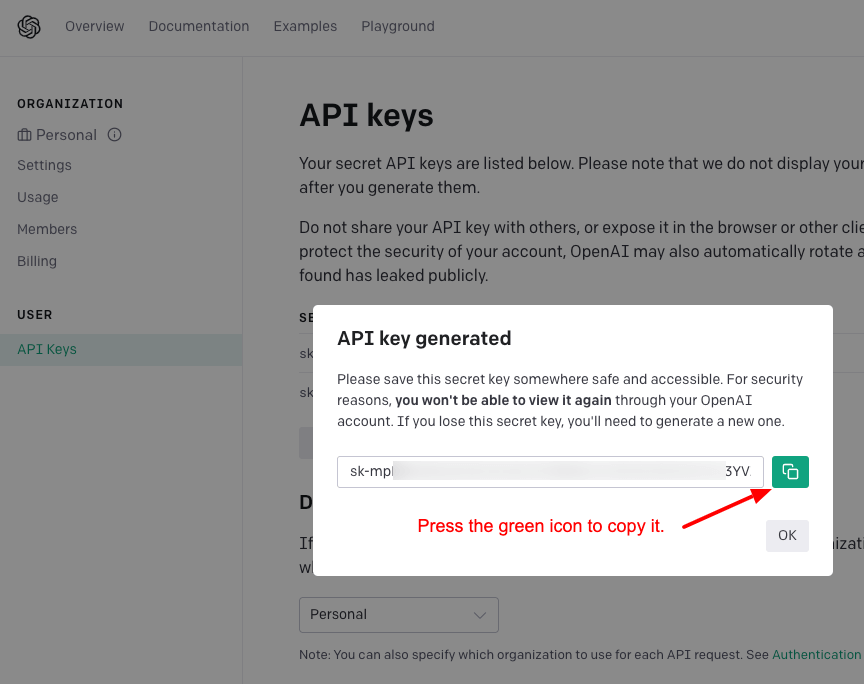Click the generated secret key field
The width and height of the screenshot is (864, 684).
550,472
